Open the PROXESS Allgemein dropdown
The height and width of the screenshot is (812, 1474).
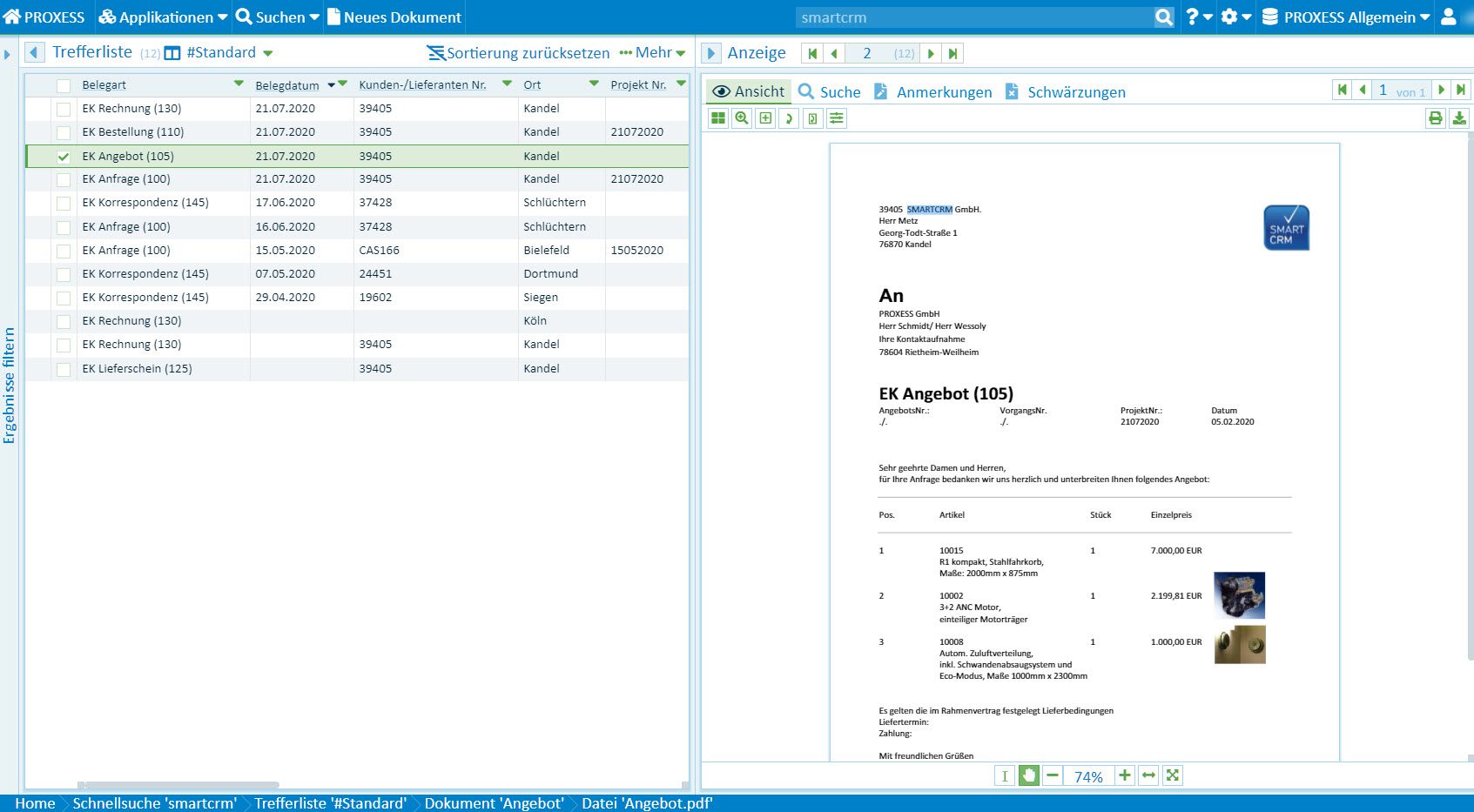[1345, 17]
